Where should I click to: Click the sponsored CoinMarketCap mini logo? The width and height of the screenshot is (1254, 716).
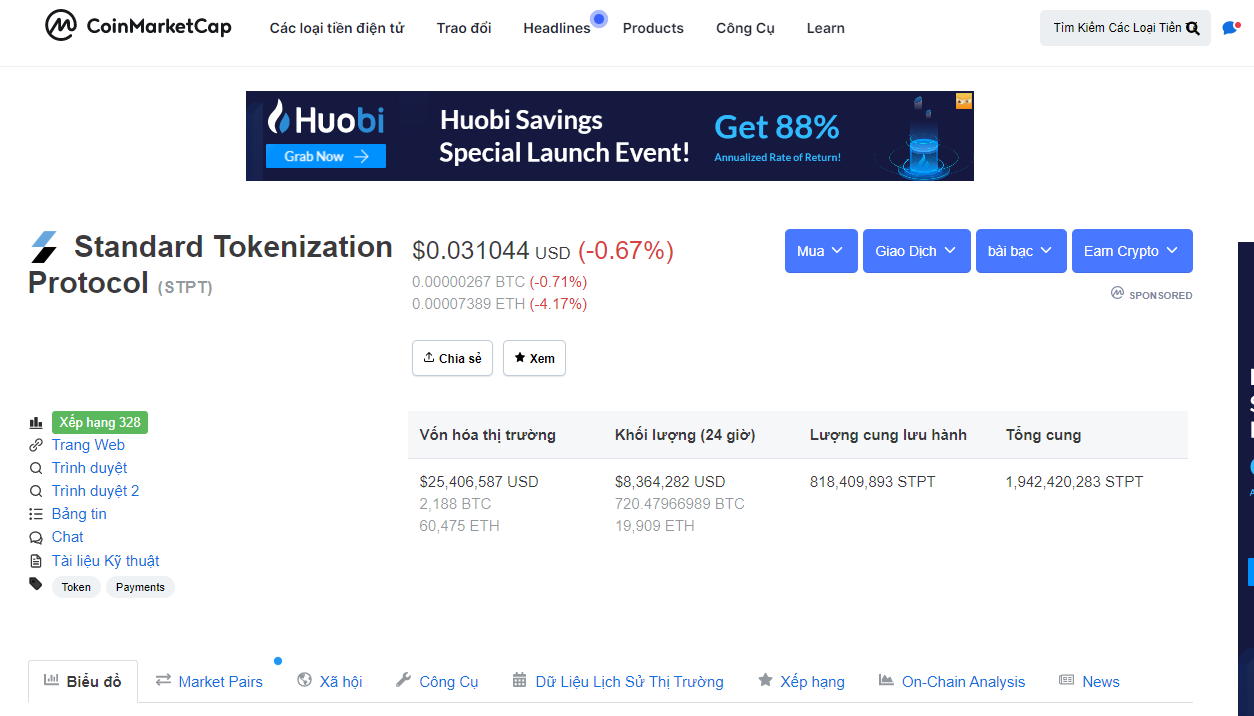click(x=1117, y=293)
